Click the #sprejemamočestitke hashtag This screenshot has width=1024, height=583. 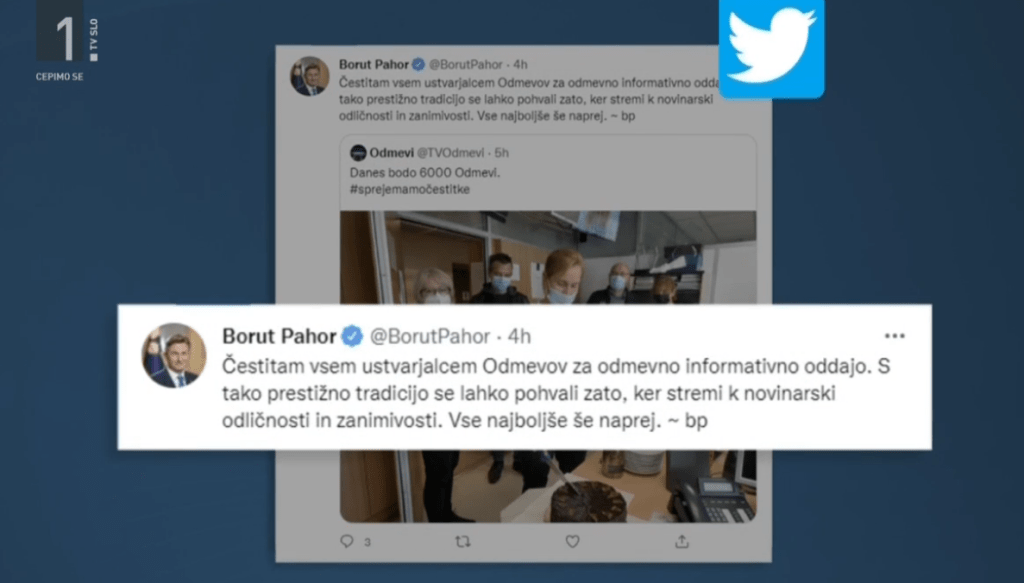coord(409,189)
